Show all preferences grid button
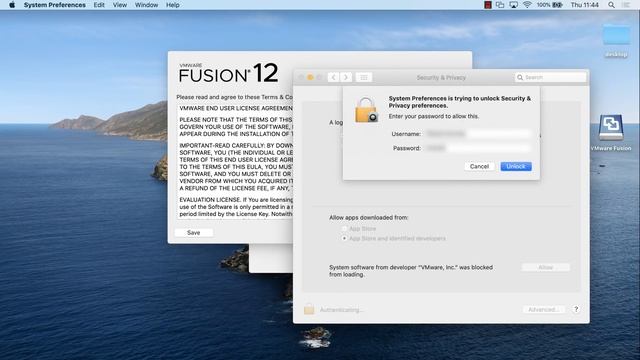Screen dimensions: 640x360 364,77
